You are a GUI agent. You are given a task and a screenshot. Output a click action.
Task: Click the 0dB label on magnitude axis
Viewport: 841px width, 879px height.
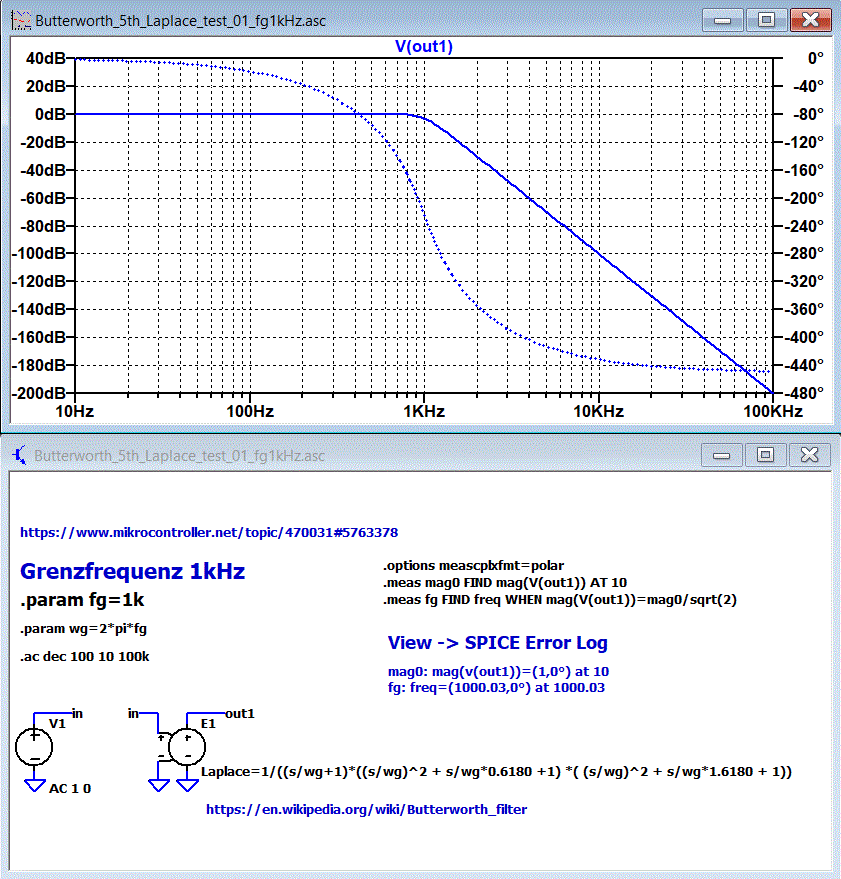point(50,114)
